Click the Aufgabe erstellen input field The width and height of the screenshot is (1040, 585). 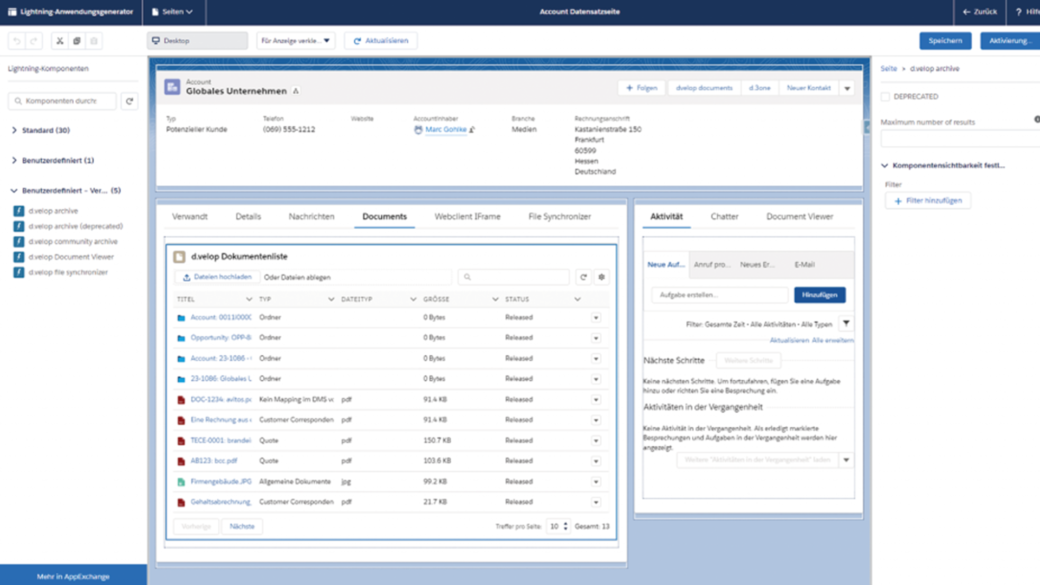tap(720, 295)
